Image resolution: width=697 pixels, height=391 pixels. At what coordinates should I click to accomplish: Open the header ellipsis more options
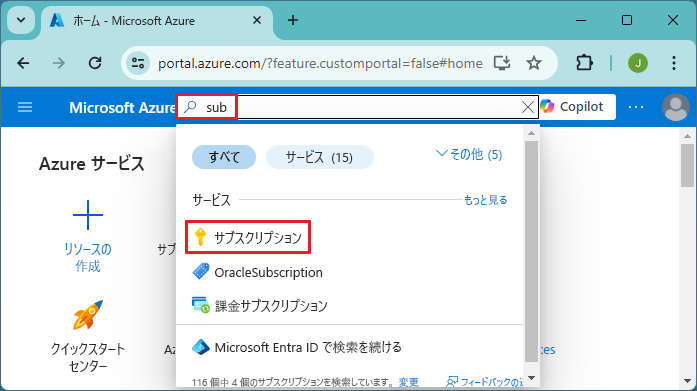click(x=636, y=107)
